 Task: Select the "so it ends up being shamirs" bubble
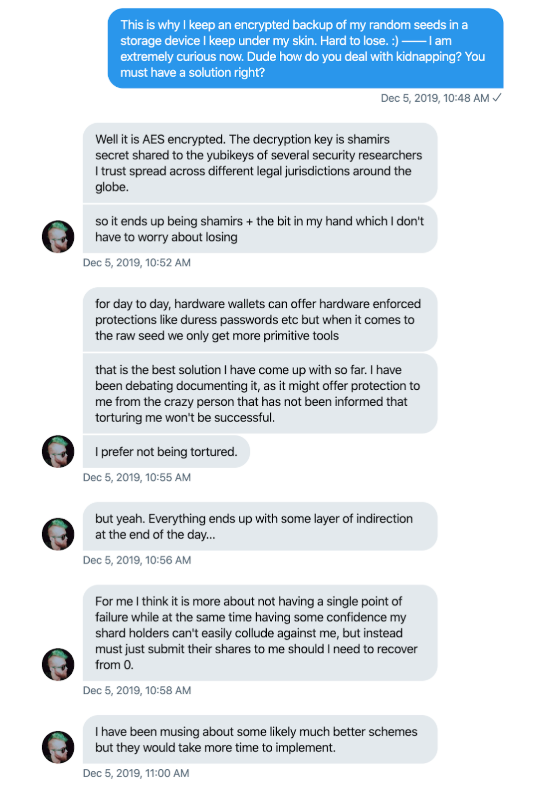pos(260,229)
